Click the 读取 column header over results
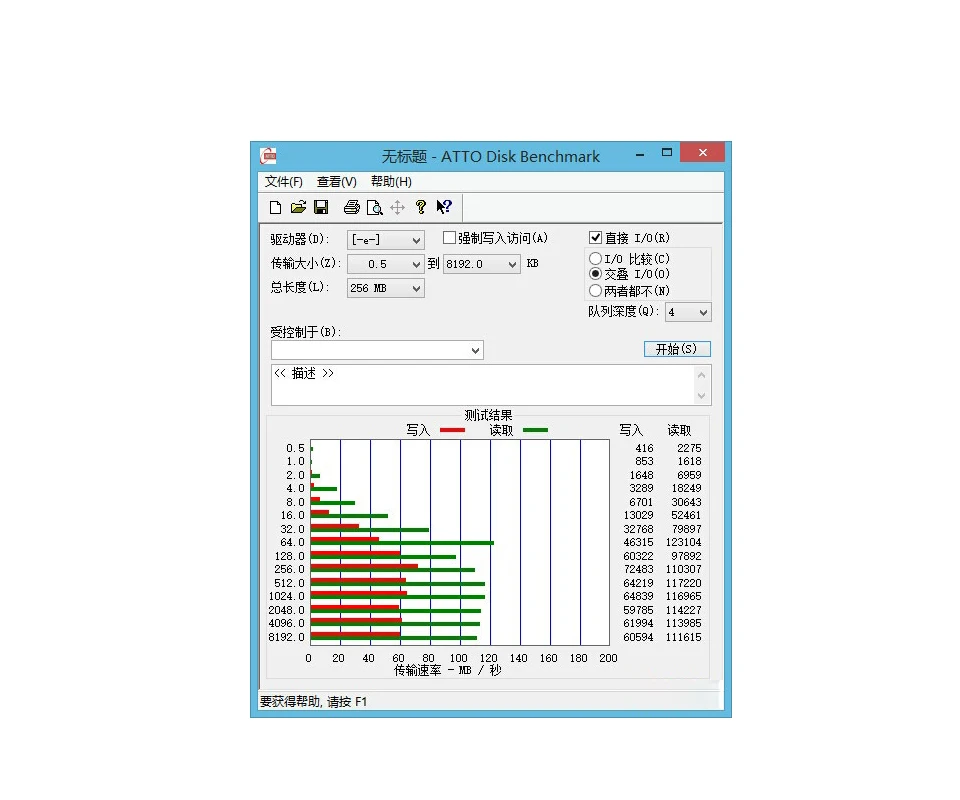960x800 pixels. pos(679,430)
